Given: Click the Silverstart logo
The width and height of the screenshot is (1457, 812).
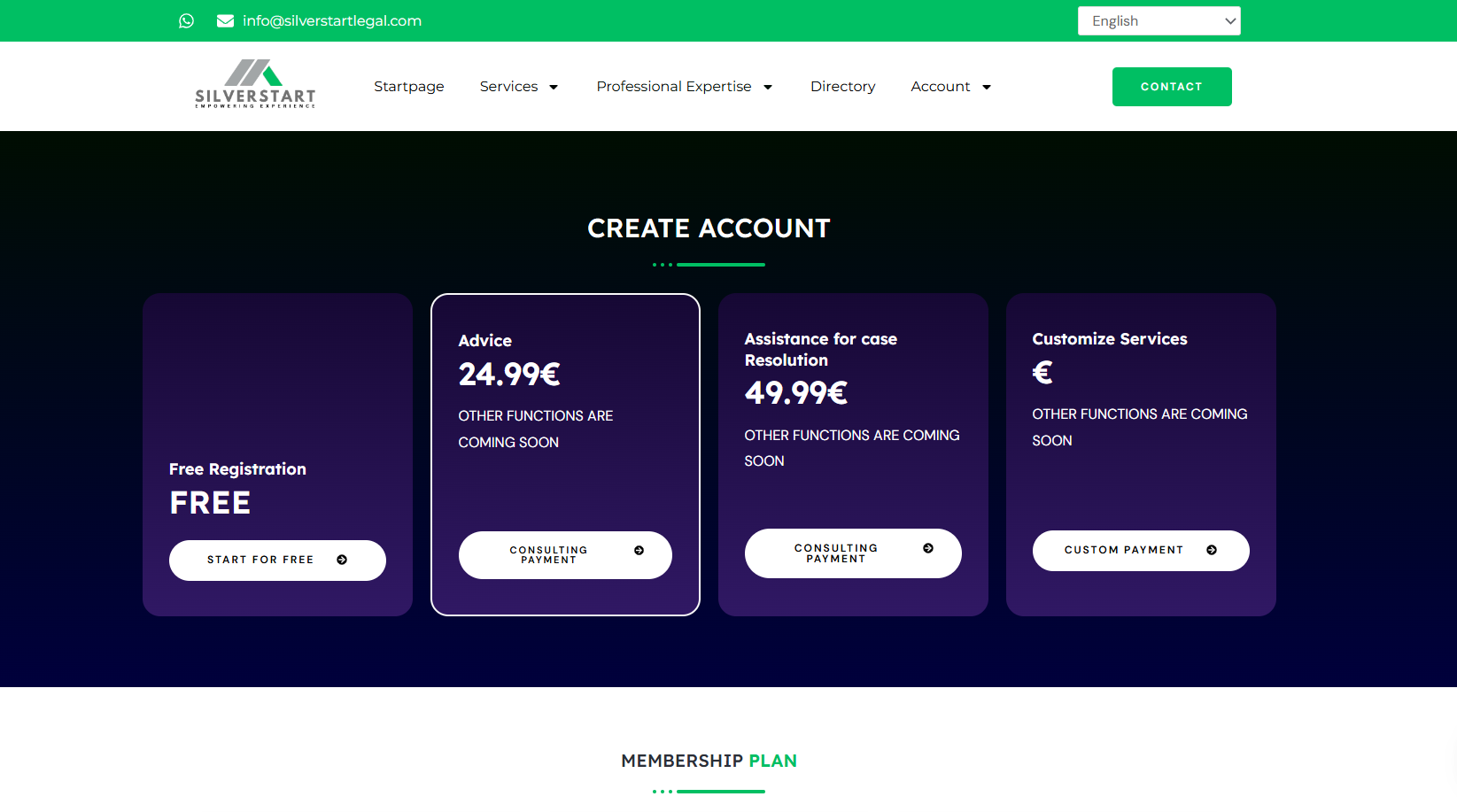Looking at the screenshot, I should coord(255,84).
